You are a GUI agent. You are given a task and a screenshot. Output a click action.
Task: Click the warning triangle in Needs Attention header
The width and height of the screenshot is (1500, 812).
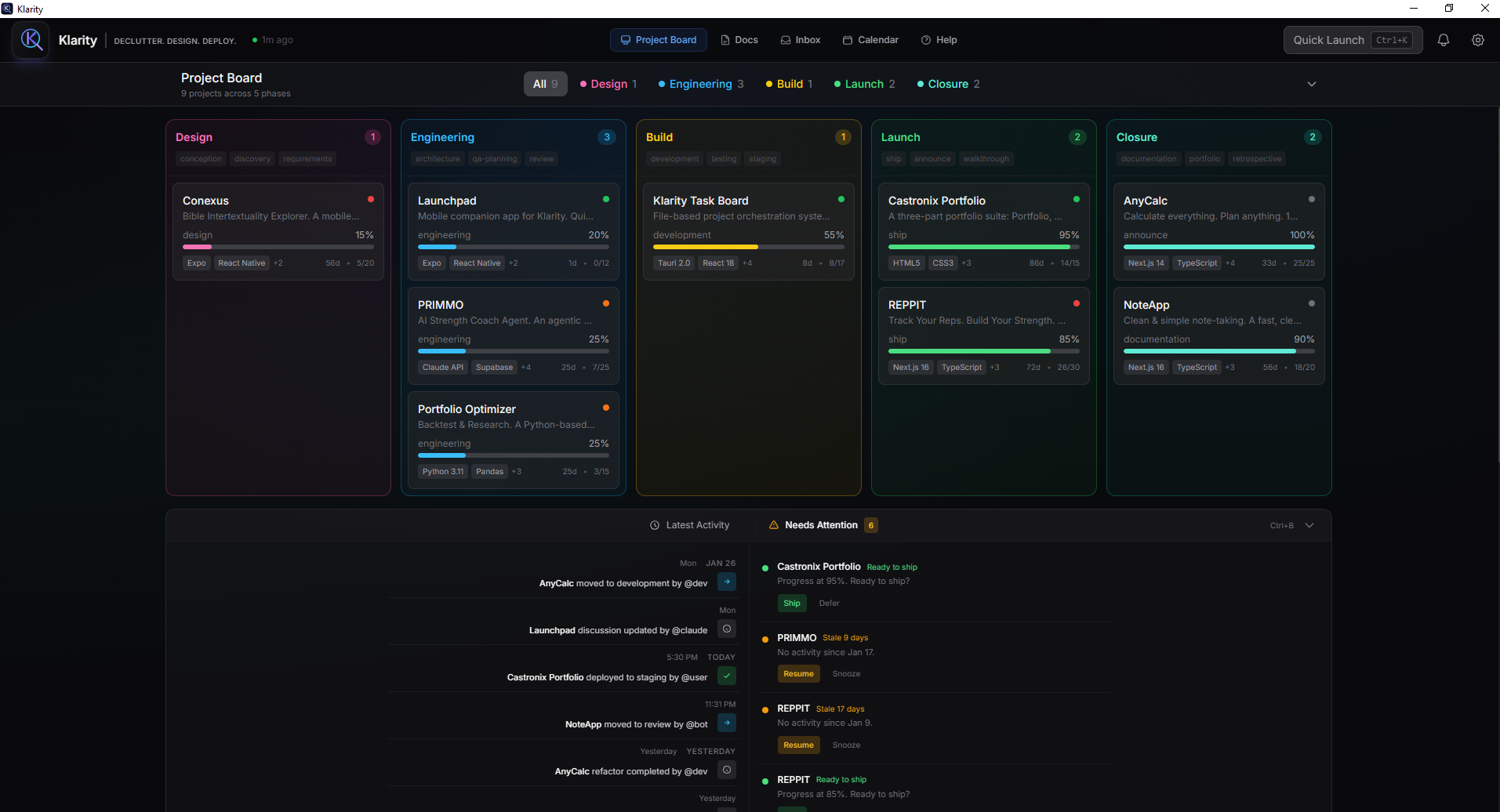click(x=774, y=525)
